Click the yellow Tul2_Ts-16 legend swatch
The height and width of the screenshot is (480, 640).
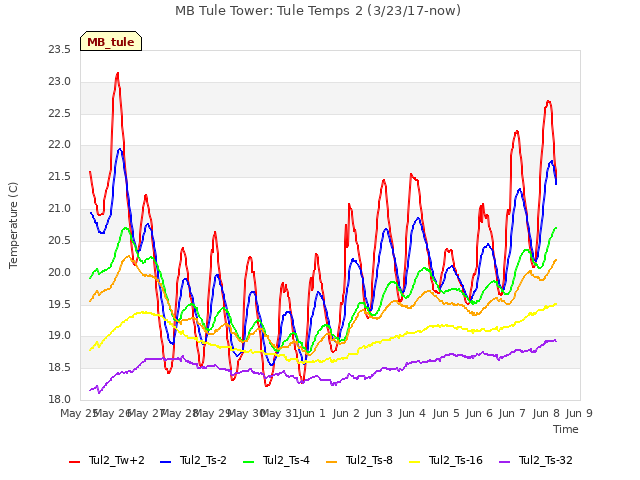point(414,462)
